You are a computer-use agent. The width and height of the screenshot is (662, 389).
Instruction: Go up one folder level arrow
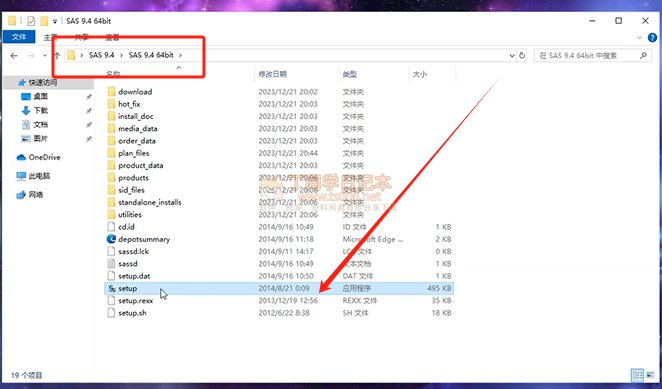click(57, 56)
